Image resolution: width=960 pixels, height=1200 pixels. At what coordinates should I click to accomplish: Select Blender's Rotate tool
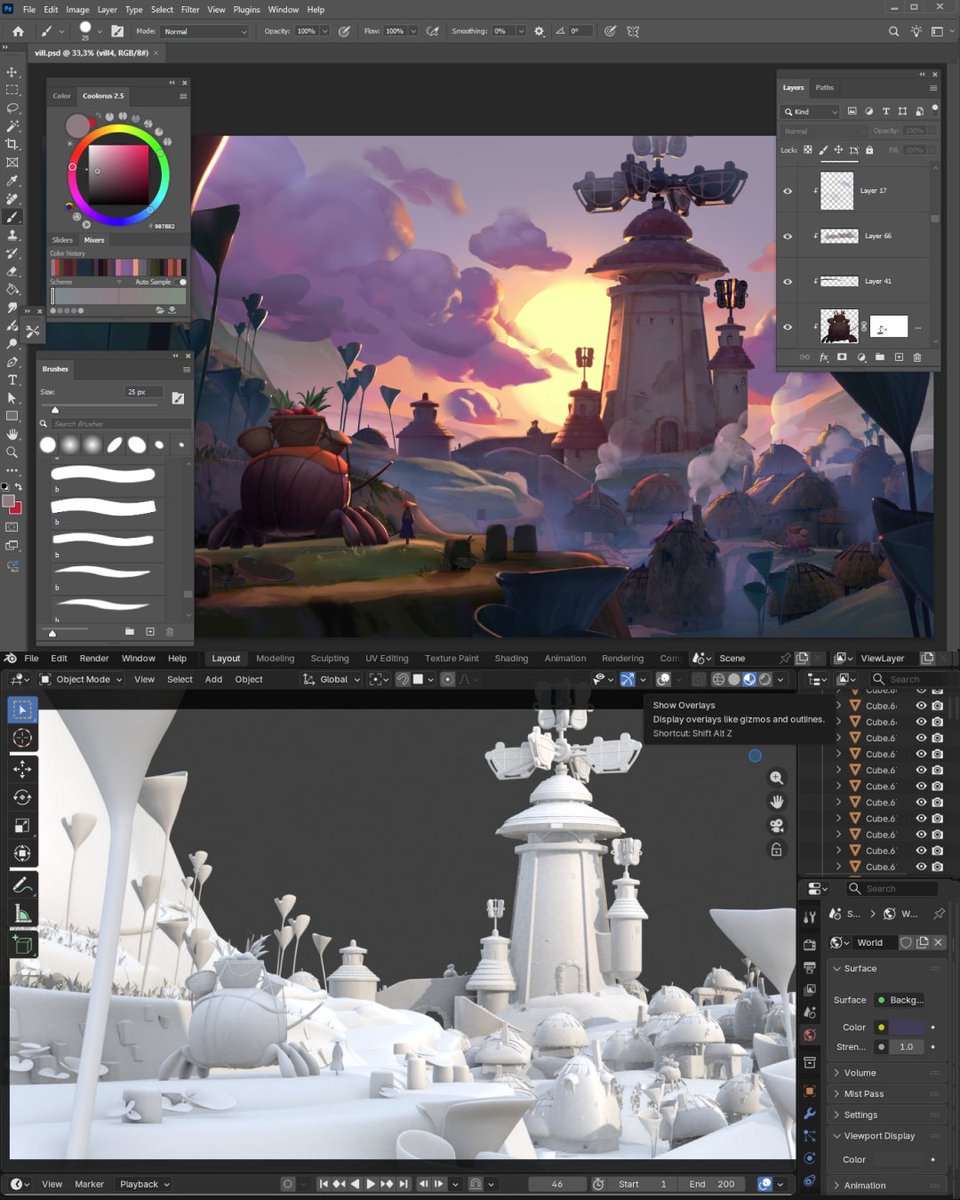point(23,797)
